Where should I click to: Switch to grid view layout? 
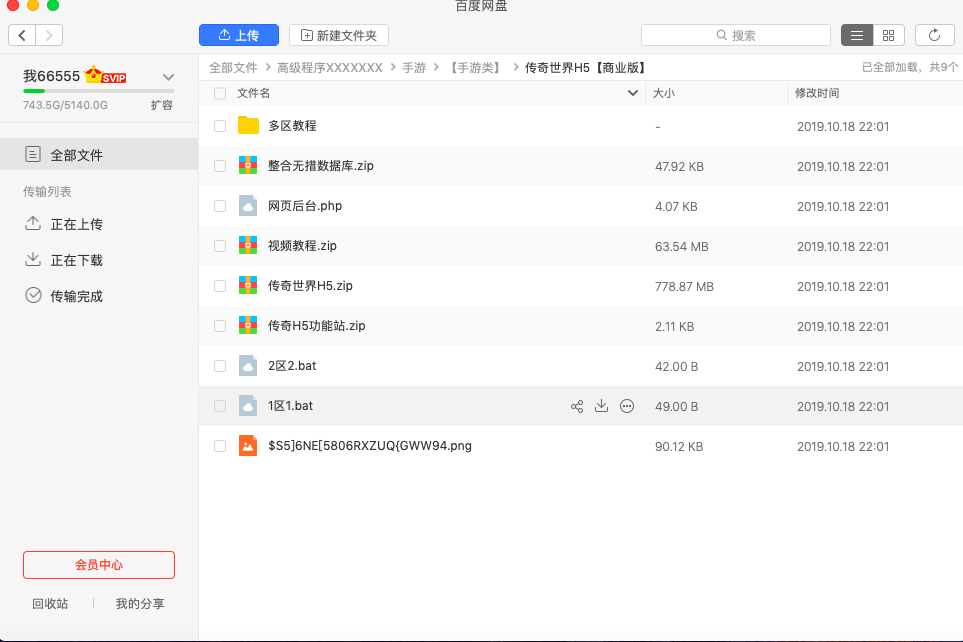888,35
